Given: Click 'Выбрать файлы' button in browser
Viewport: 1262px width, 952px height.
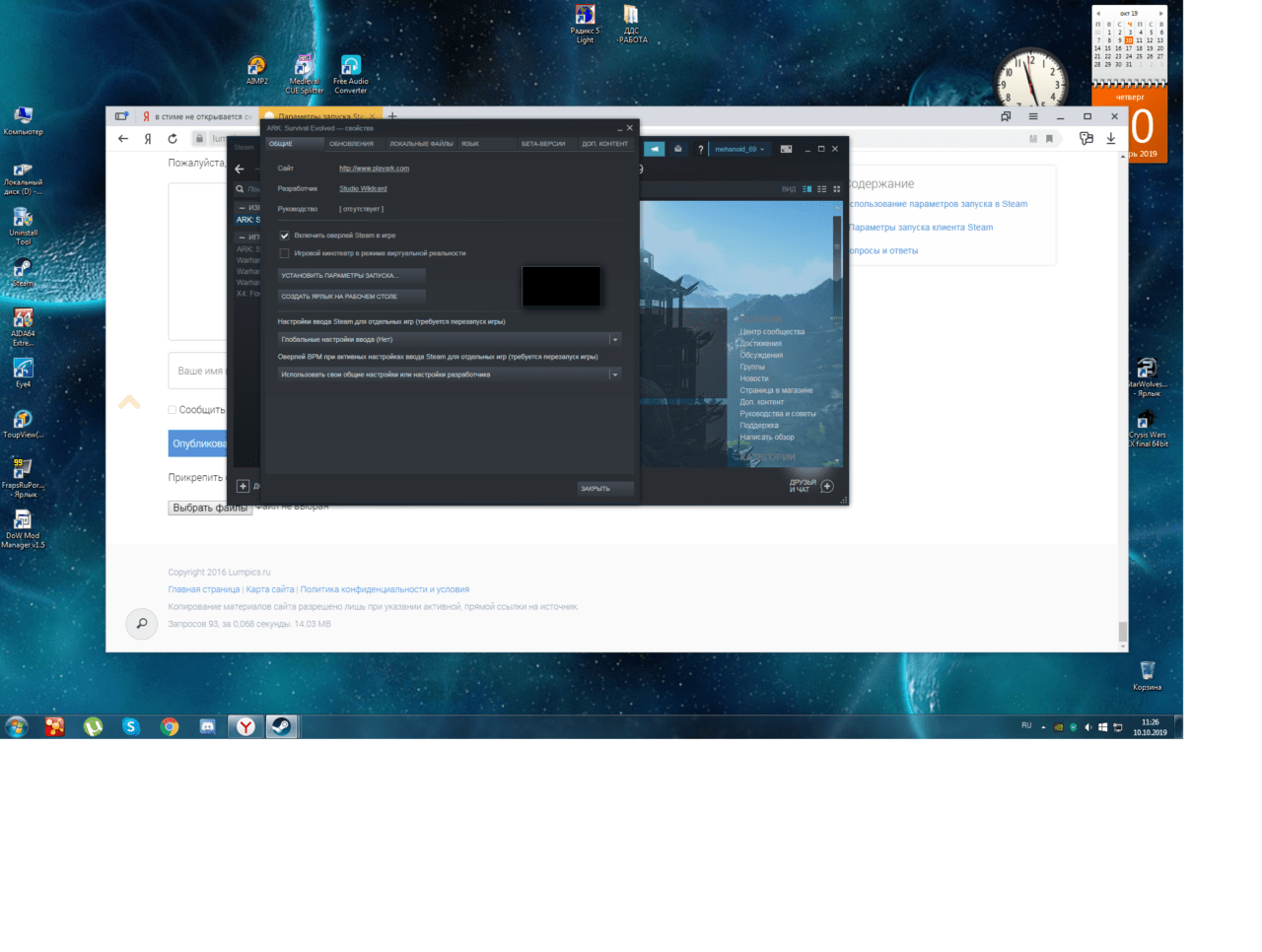Looking at the screenshot, I should tap(210, 509).
